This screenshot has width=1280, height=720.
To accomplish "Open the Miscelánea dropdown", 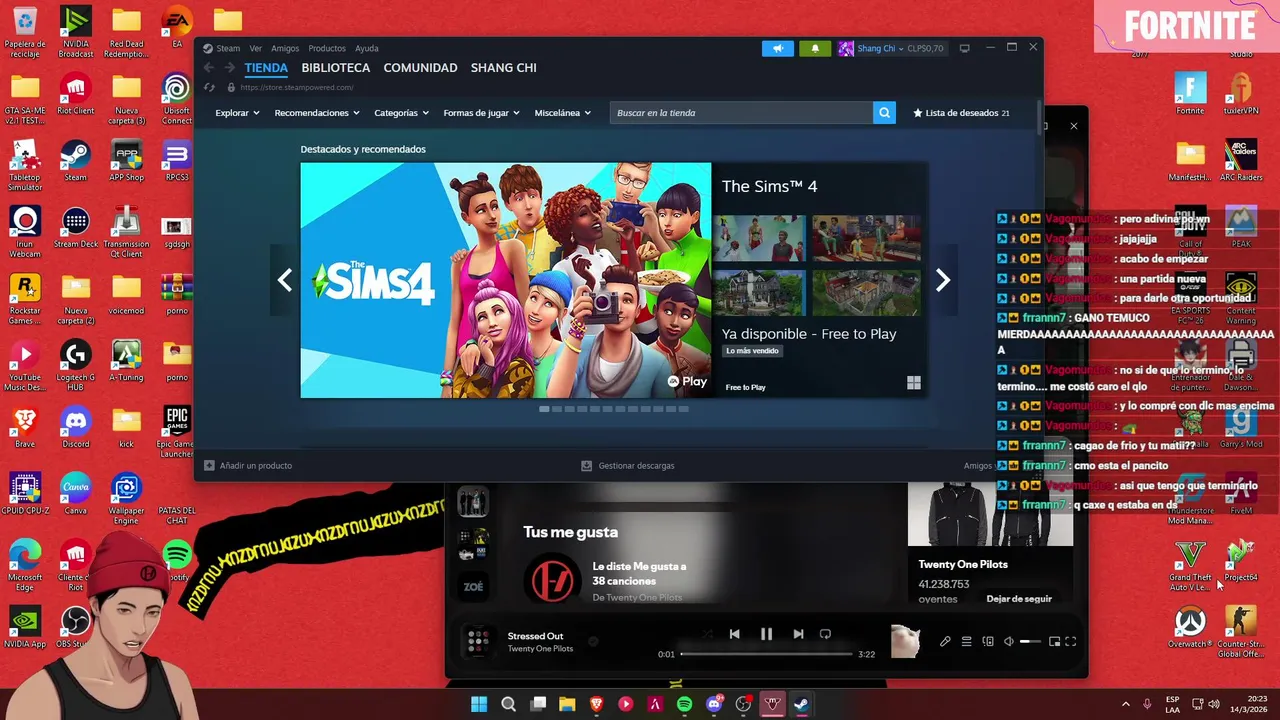I will tap(563, 113).
